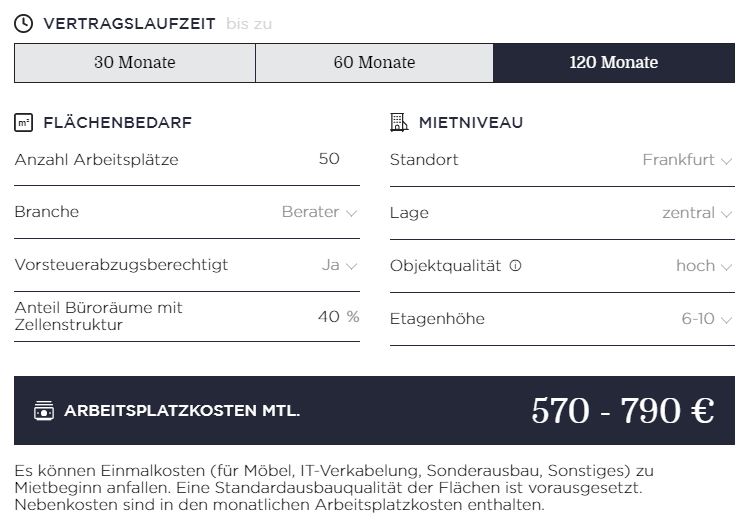Click the Flächenbedarf section heading
Viewport: 750px width, 531px height.
pyautogui.click(x=117, y=123)
